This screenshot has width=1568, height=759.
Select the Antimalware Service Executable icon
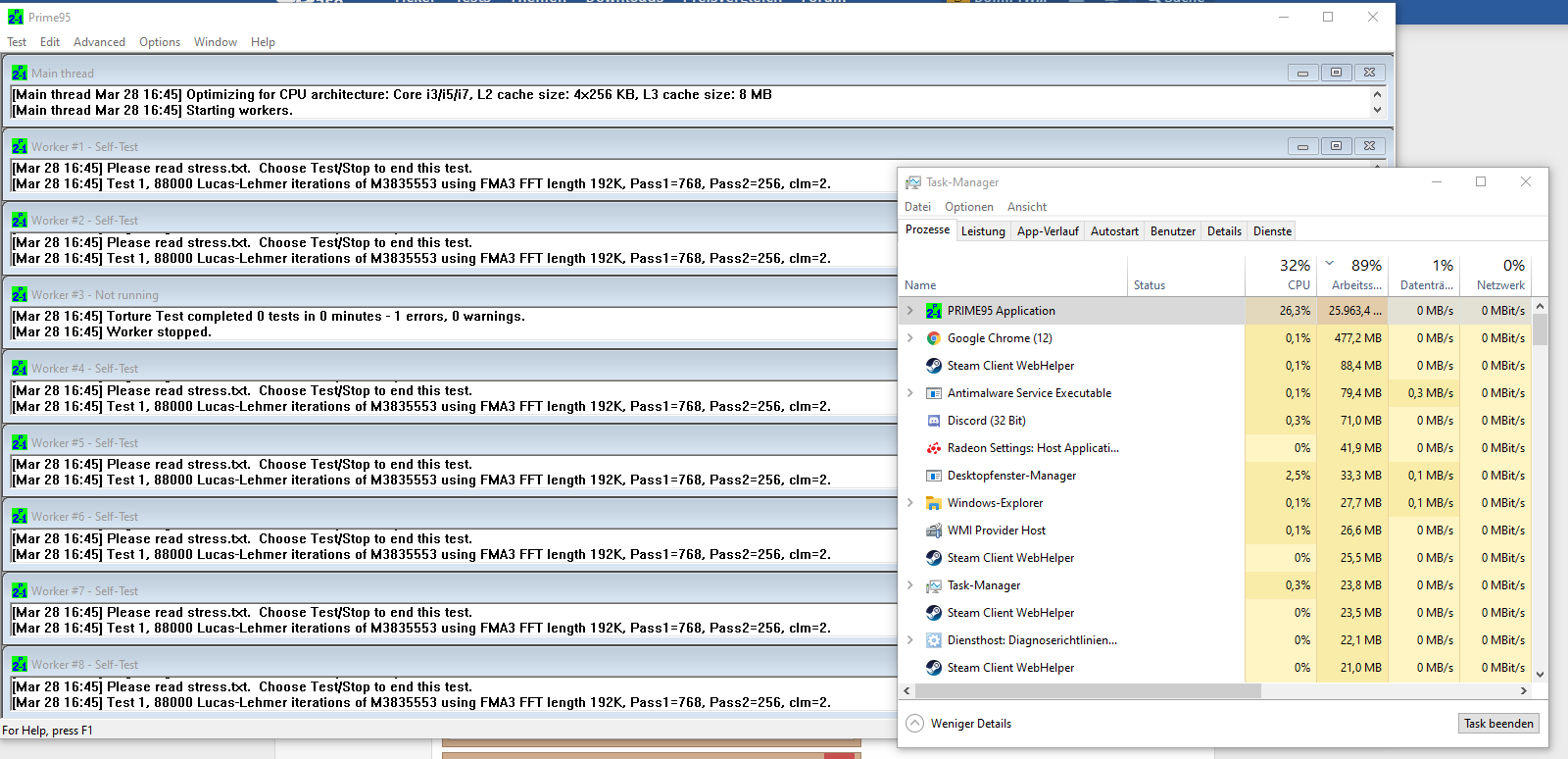coord(934,393)
